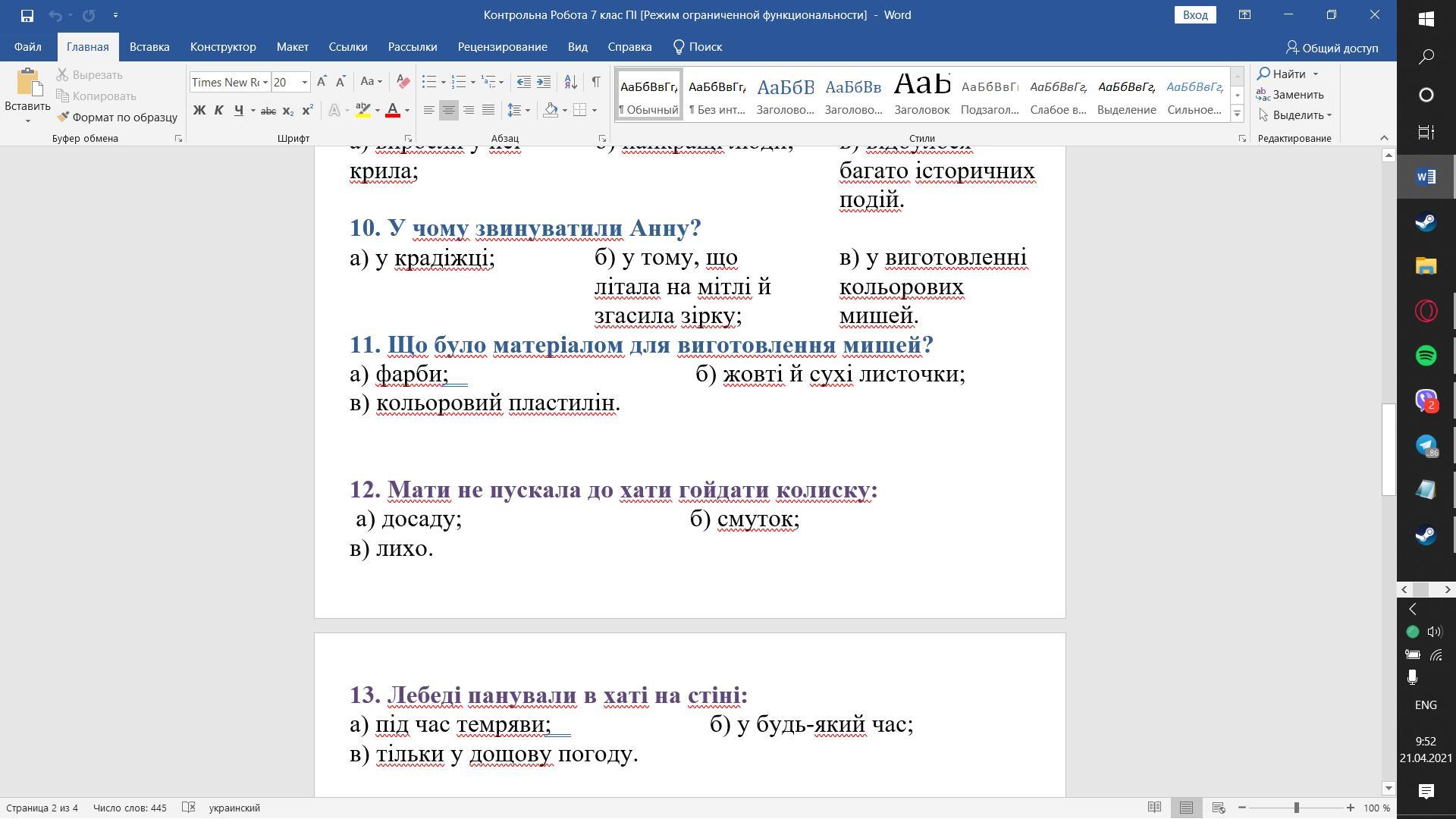Image resolution: width=1456 pixels, height=819 pixels.
Task: Open Telegram from the taskbar
Action: tap(1426, 445)
